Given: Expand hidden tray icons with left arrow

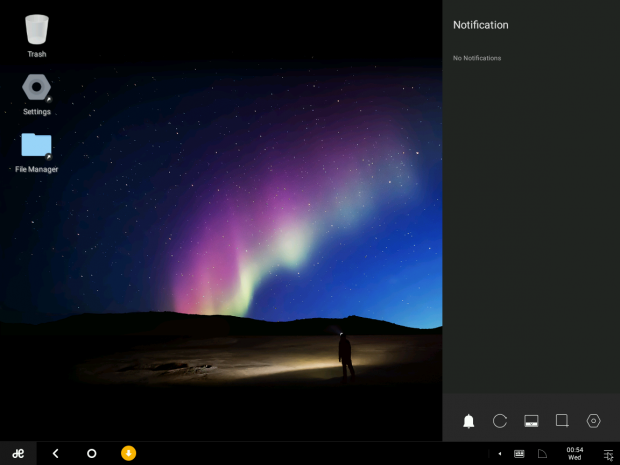Looking at the screenshot, I should (500, 454).
